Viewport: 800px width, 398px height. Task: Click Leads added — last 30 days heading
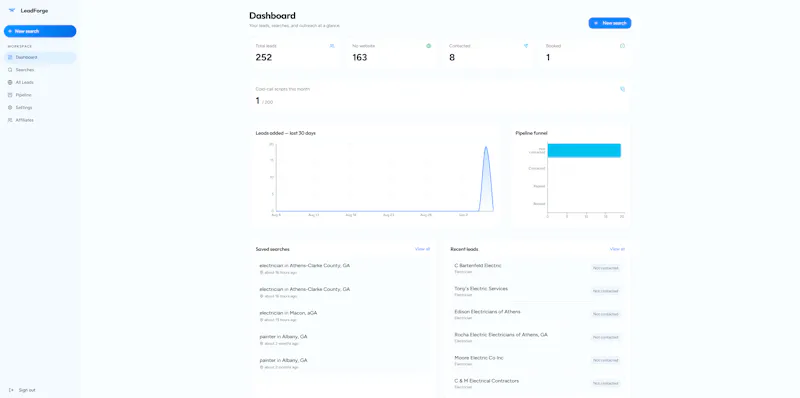[x=286, y=133]
